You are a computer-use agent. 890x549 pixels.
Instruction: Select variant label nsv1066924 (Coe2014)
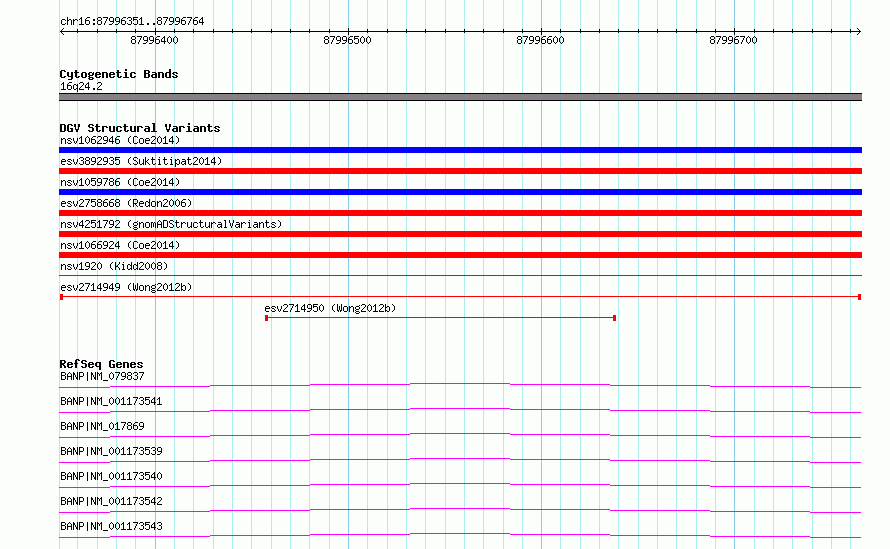[120, 245]
